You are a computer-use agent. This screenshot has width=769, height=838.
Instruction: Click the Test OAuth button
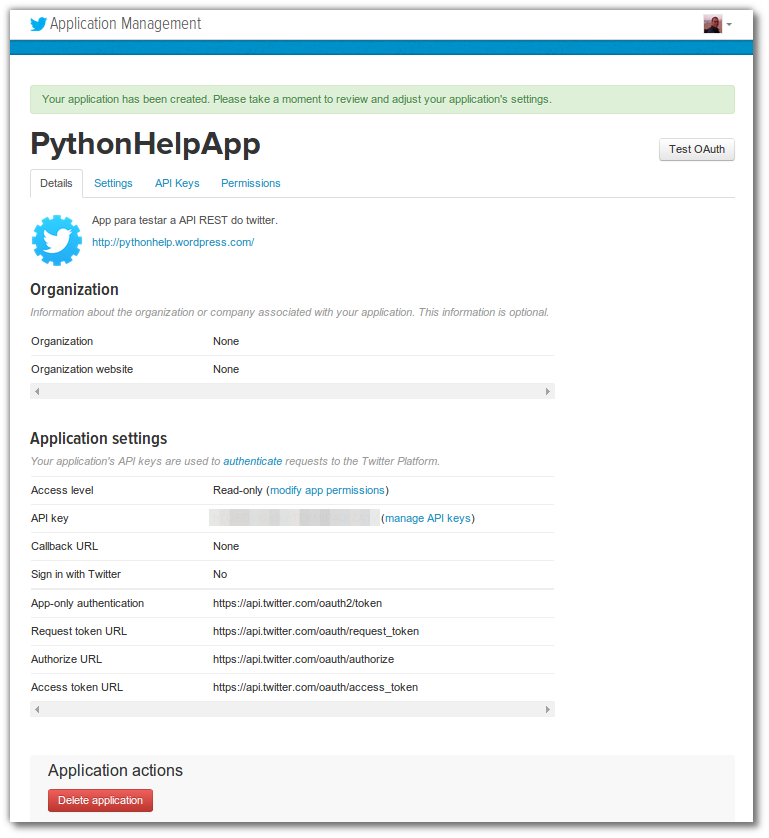click(x=697, y=150)
